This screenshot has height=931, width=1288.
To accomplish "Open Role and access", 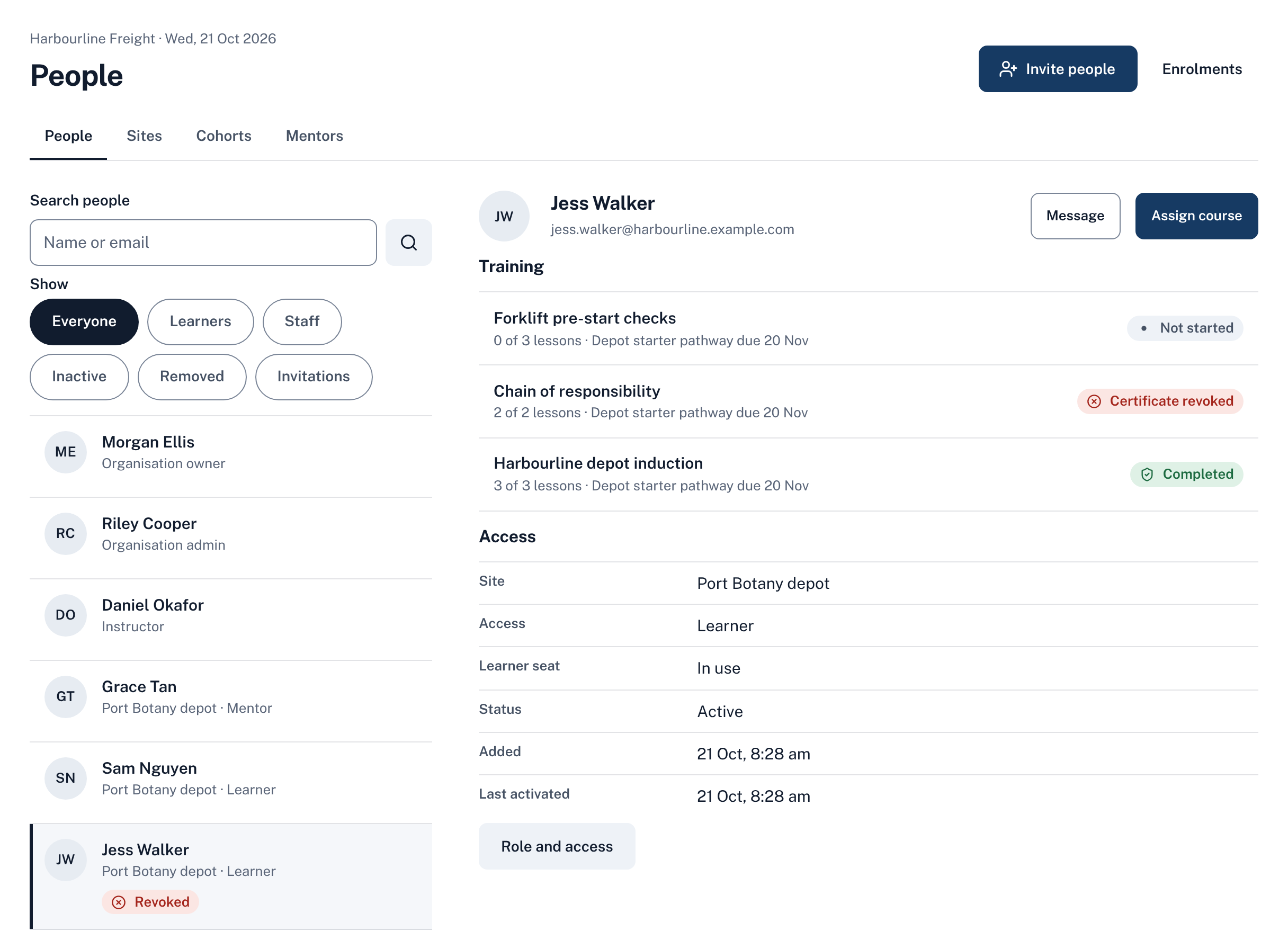I will tap(557, 846).
